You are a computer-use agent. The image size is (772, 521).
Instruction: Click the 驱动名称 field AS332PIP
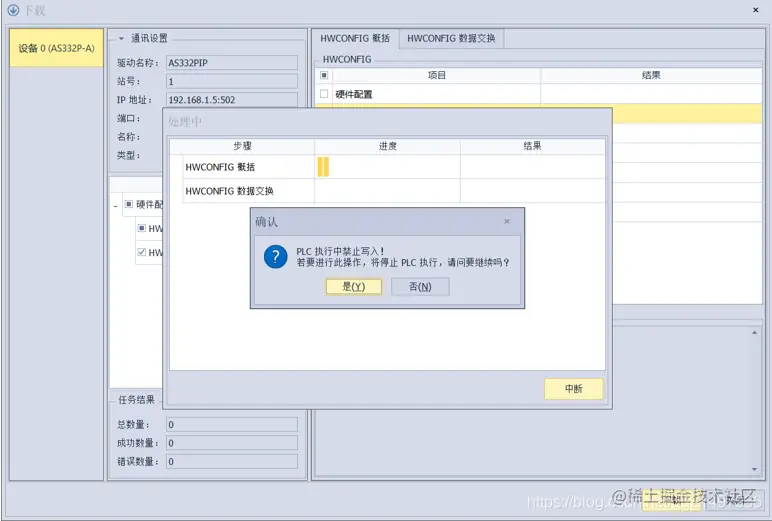[232, 63]
